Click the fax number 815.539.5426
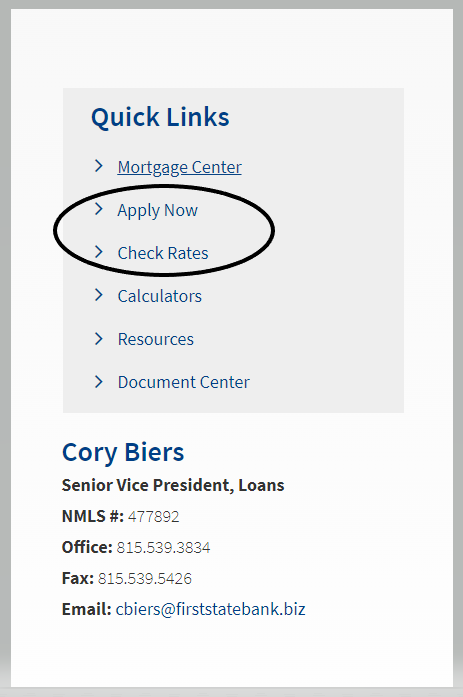The width and height of the screenshot is (463, 697). click(x=145, y=578)
